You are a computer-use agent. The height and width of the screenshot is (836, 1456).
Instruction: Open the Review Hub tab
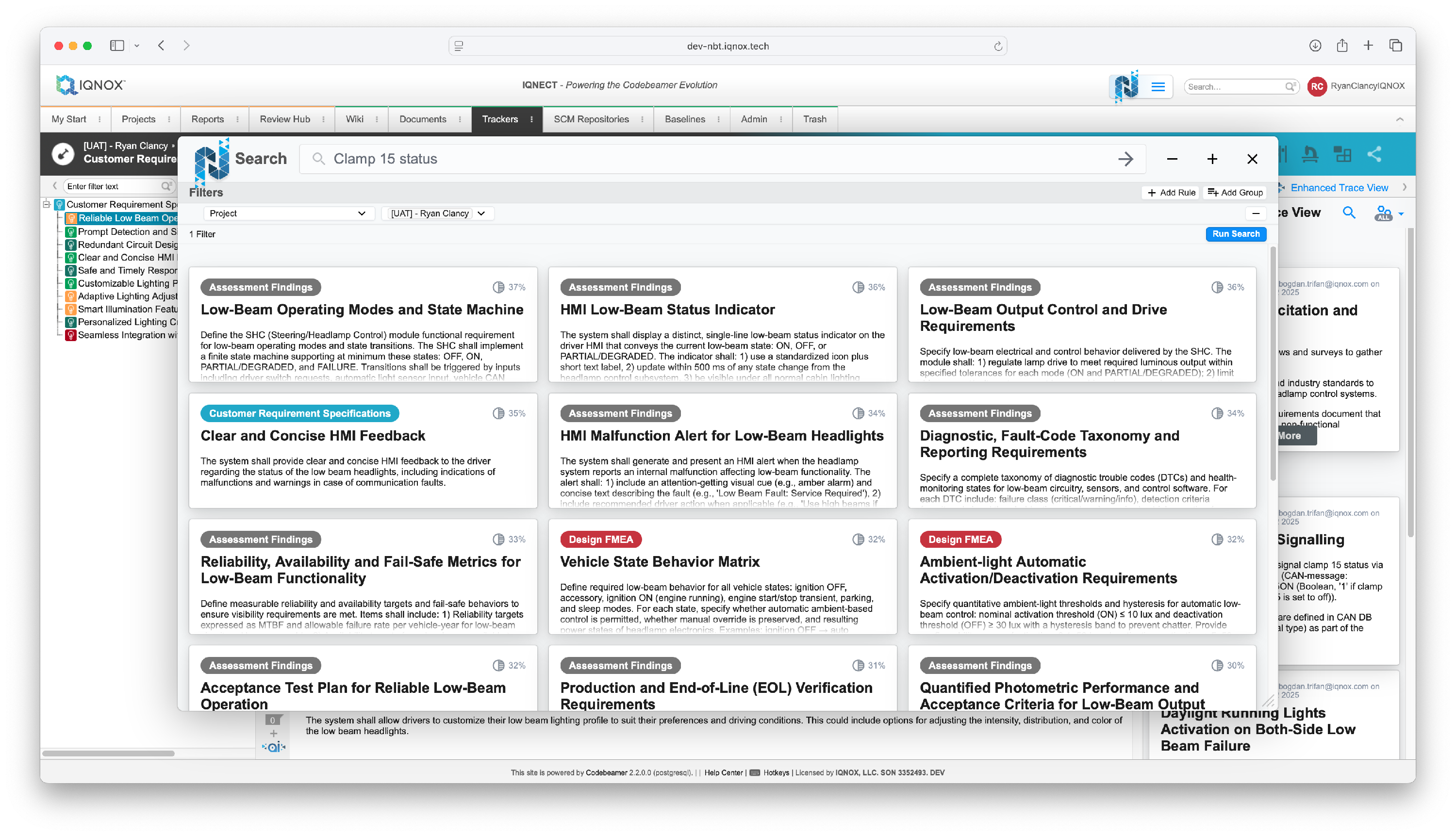coord(284,119)
